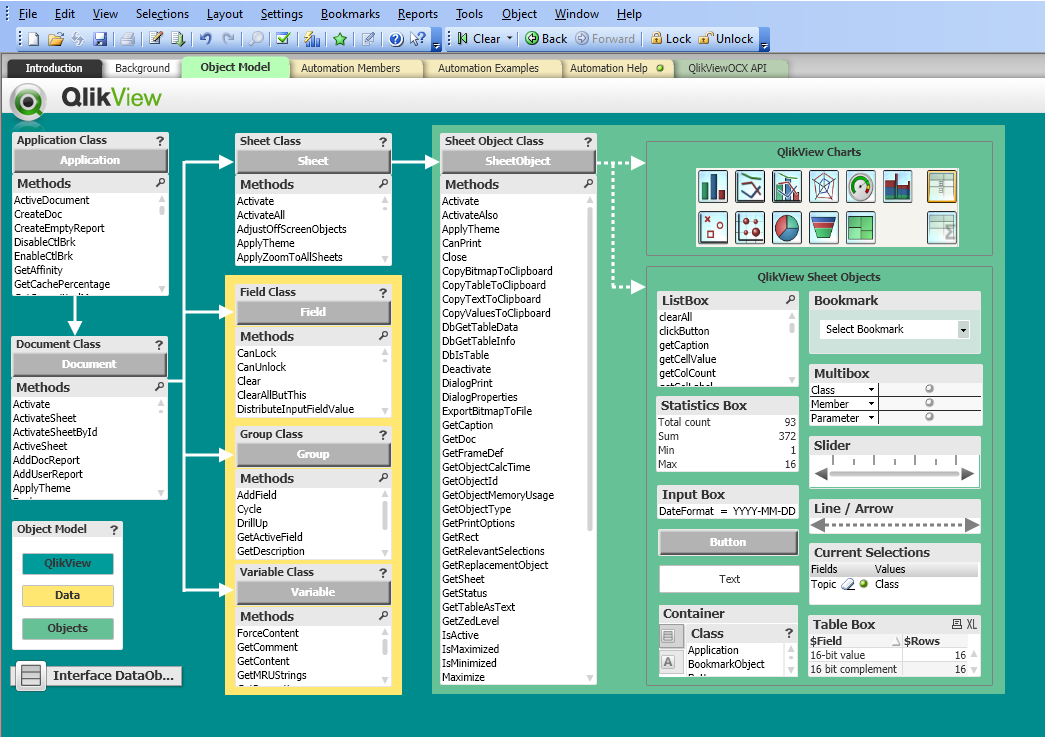1045x737 pixels.
Task: Expand the Multibox Member dropdown arrow
Action: [871, 404]
